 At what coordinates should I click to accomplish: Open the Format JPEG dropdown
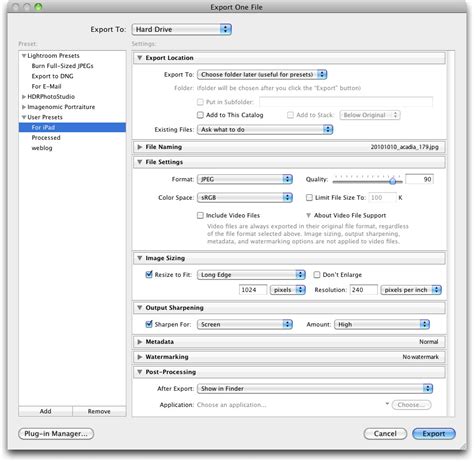point(245,179)
